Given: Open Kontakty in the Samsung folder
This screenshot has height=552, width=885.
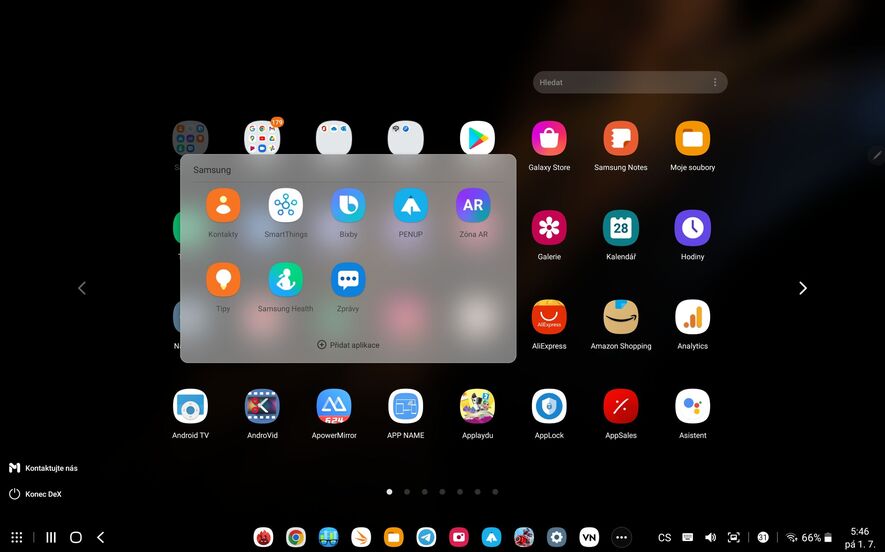Looking at the screenshot, I should coord(223,205).
